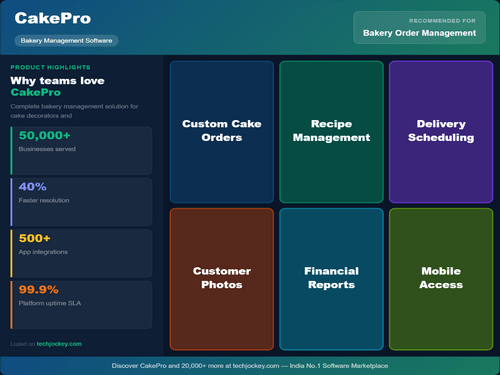Click the Bakery Management Software badge
This screenshot has width=500, height=375.
[66, 41]
